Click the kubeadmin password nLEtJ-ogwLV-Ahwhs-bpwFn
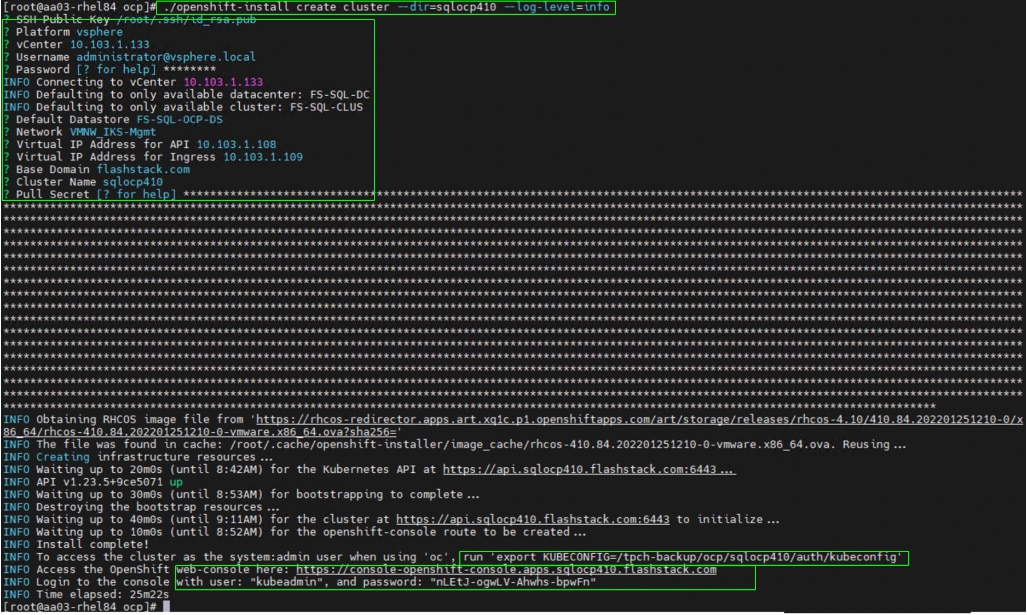The image size is (1027, 615). coord(513,582)
